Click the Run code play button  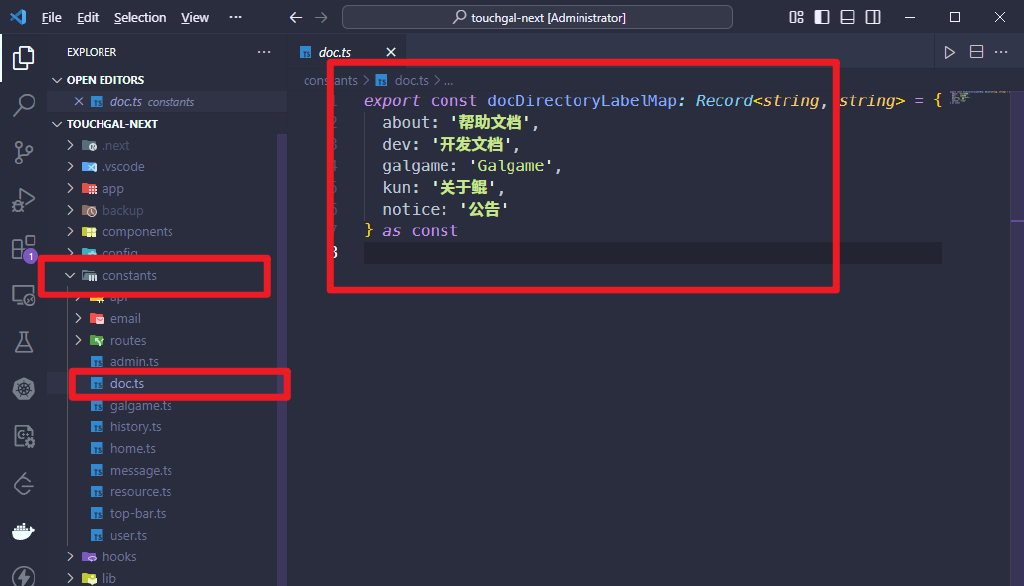(x=949, y=52)
